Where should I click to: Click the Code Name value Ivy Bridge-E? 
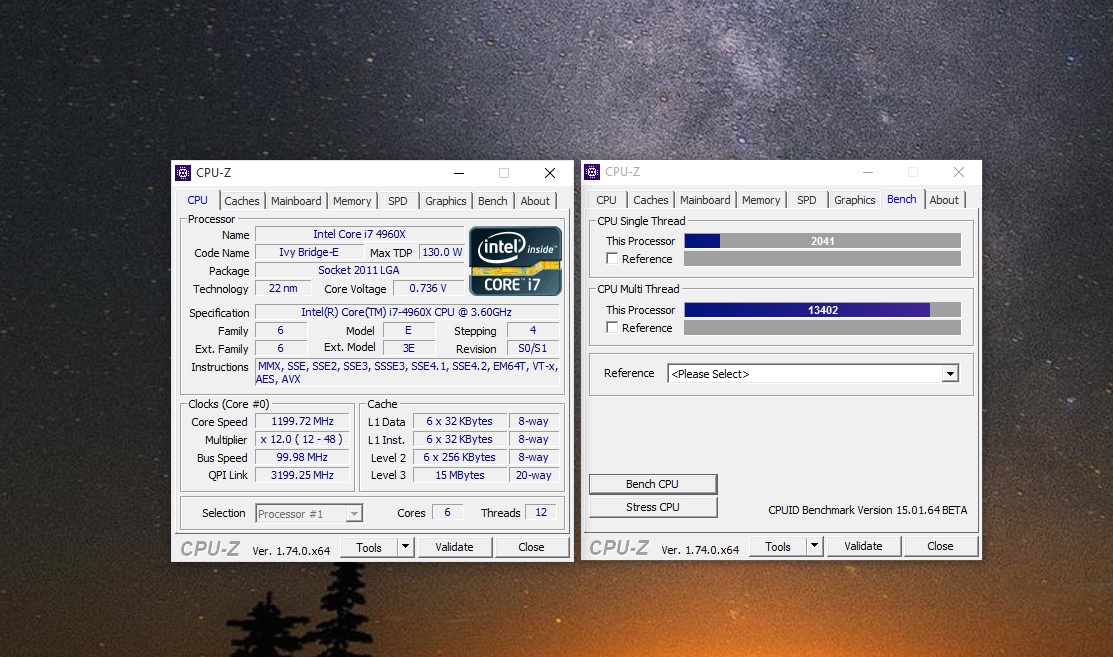pos(309,252)
